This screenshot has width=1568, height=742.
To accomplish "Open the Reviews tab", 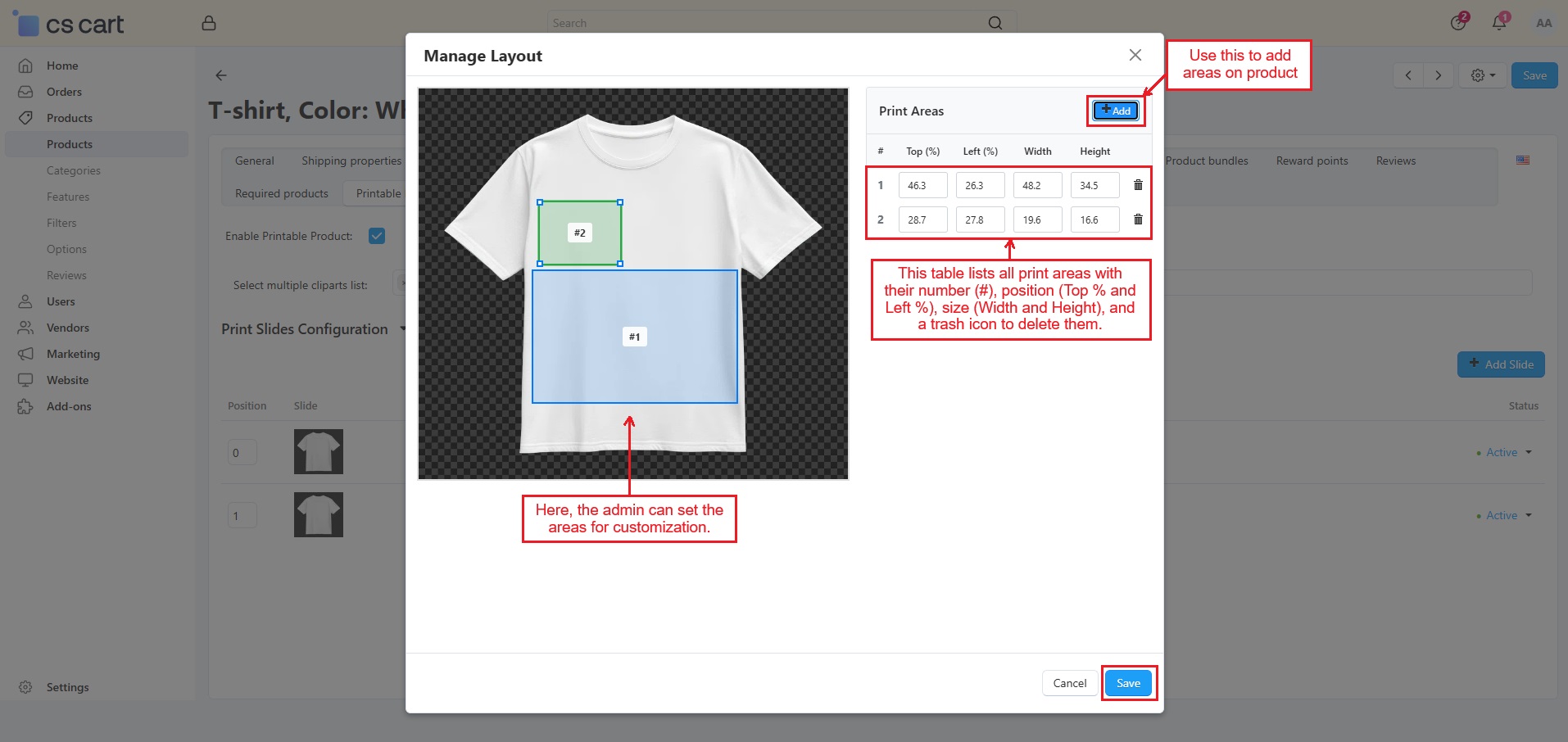I will tap(1395, 161).
